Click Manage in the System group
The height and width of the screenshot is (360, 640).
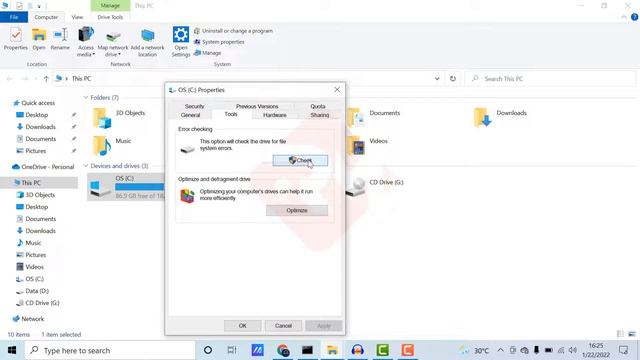[x=207, y=53]
